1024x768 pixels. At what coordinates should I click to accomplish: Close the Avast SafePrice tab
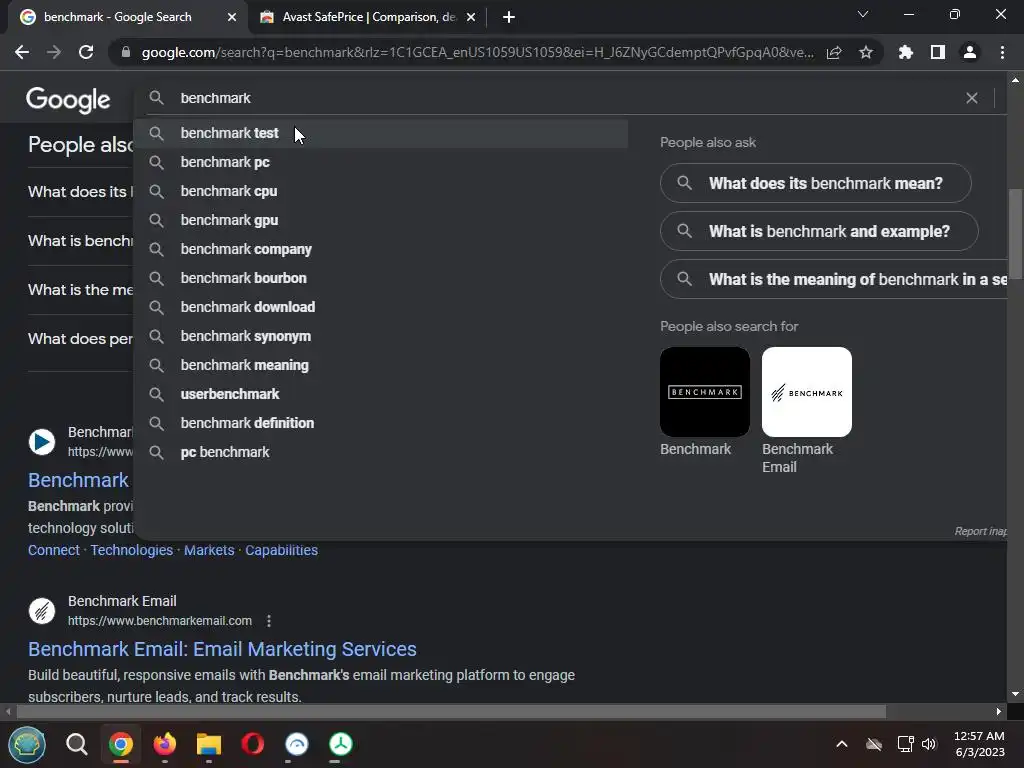pos(471,17)
